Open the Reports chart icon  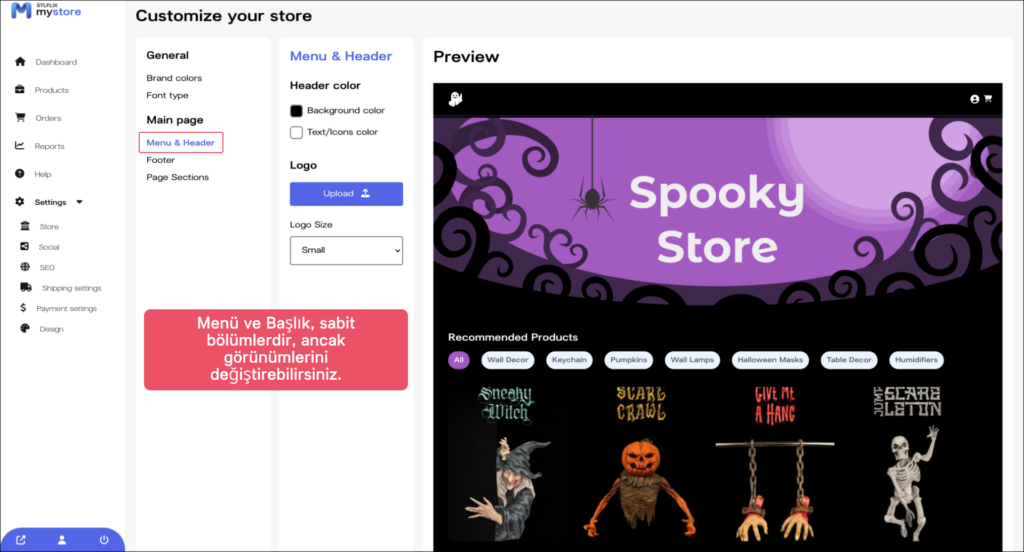point(20,146)
